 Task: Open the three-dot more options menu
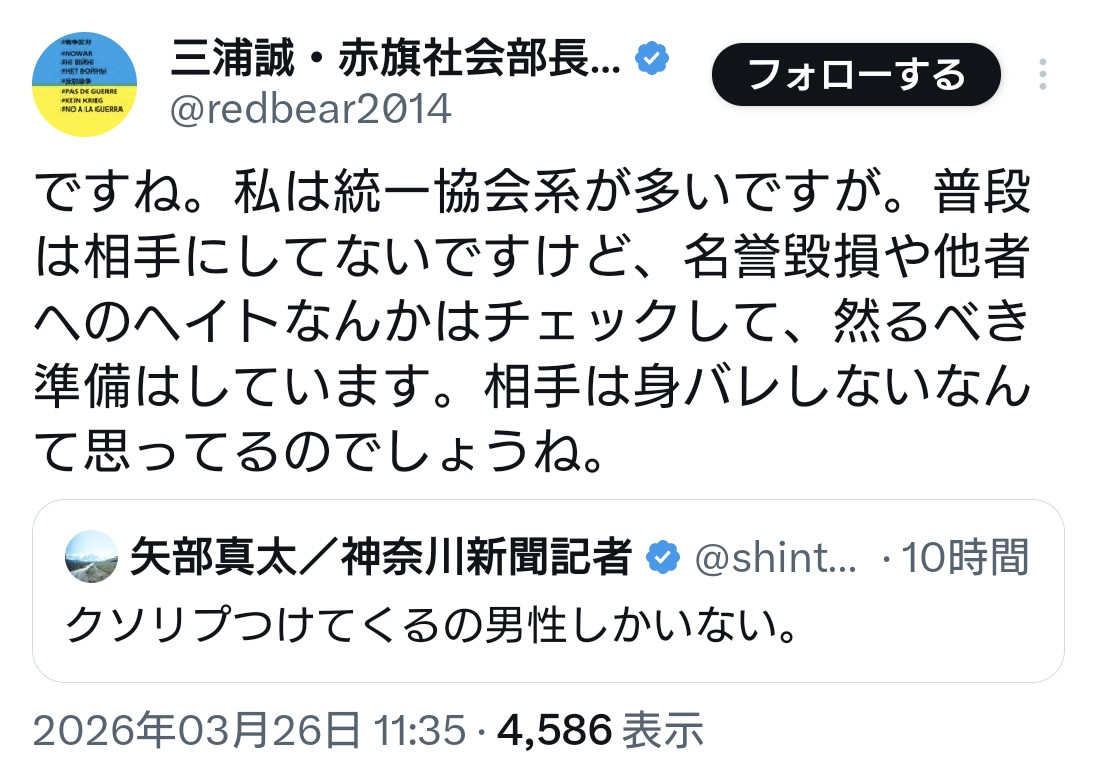[x=1042, y=75]
